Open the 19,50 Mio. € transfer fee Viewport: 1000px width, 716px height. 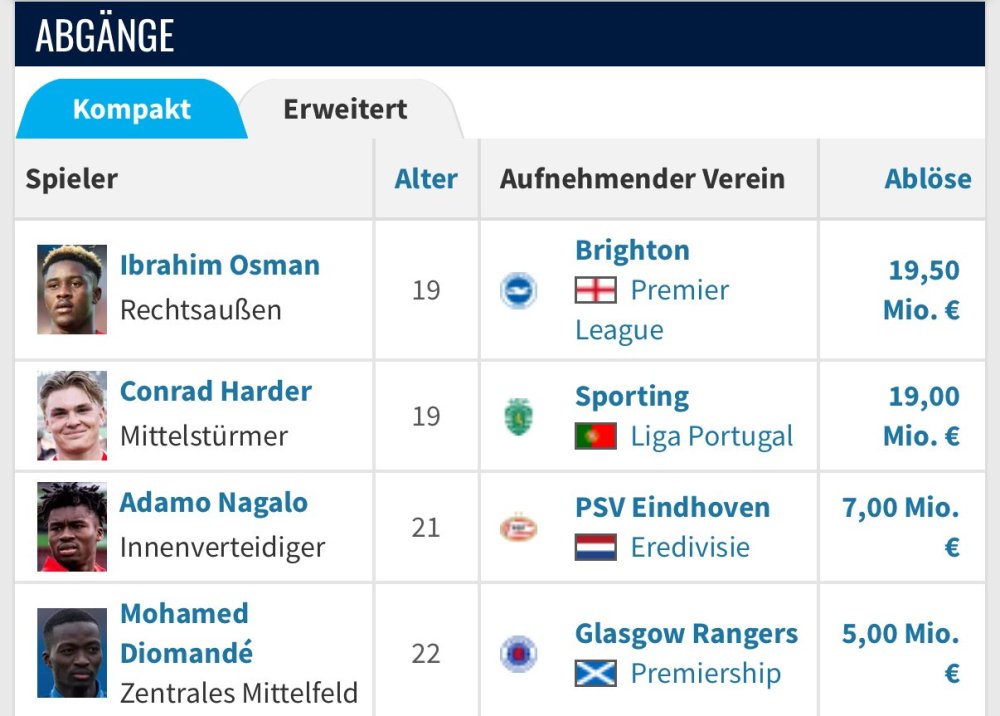922,290
